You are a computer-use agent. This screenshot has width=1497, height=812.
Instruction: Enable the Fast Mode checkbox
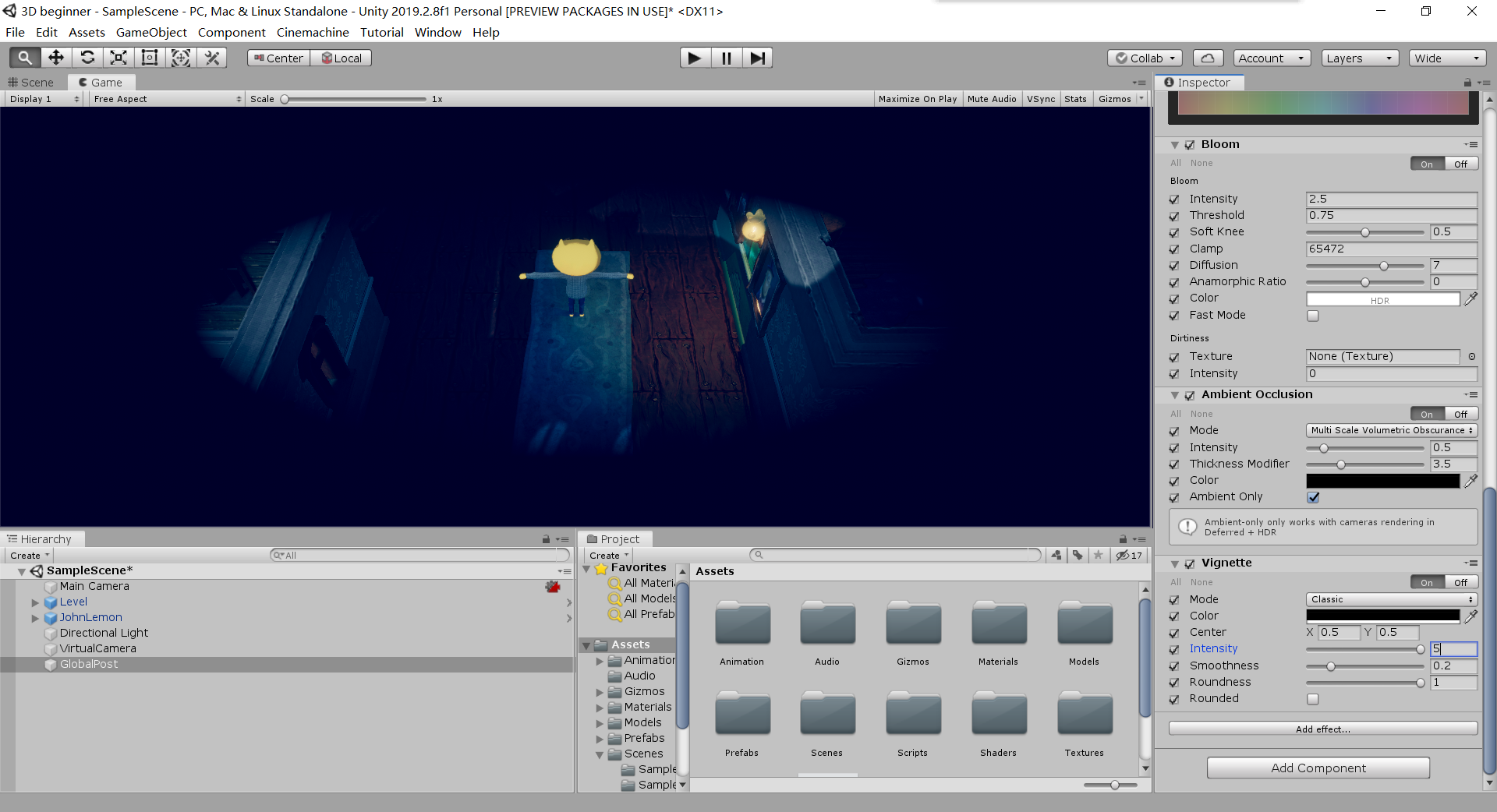(1313, 316)
